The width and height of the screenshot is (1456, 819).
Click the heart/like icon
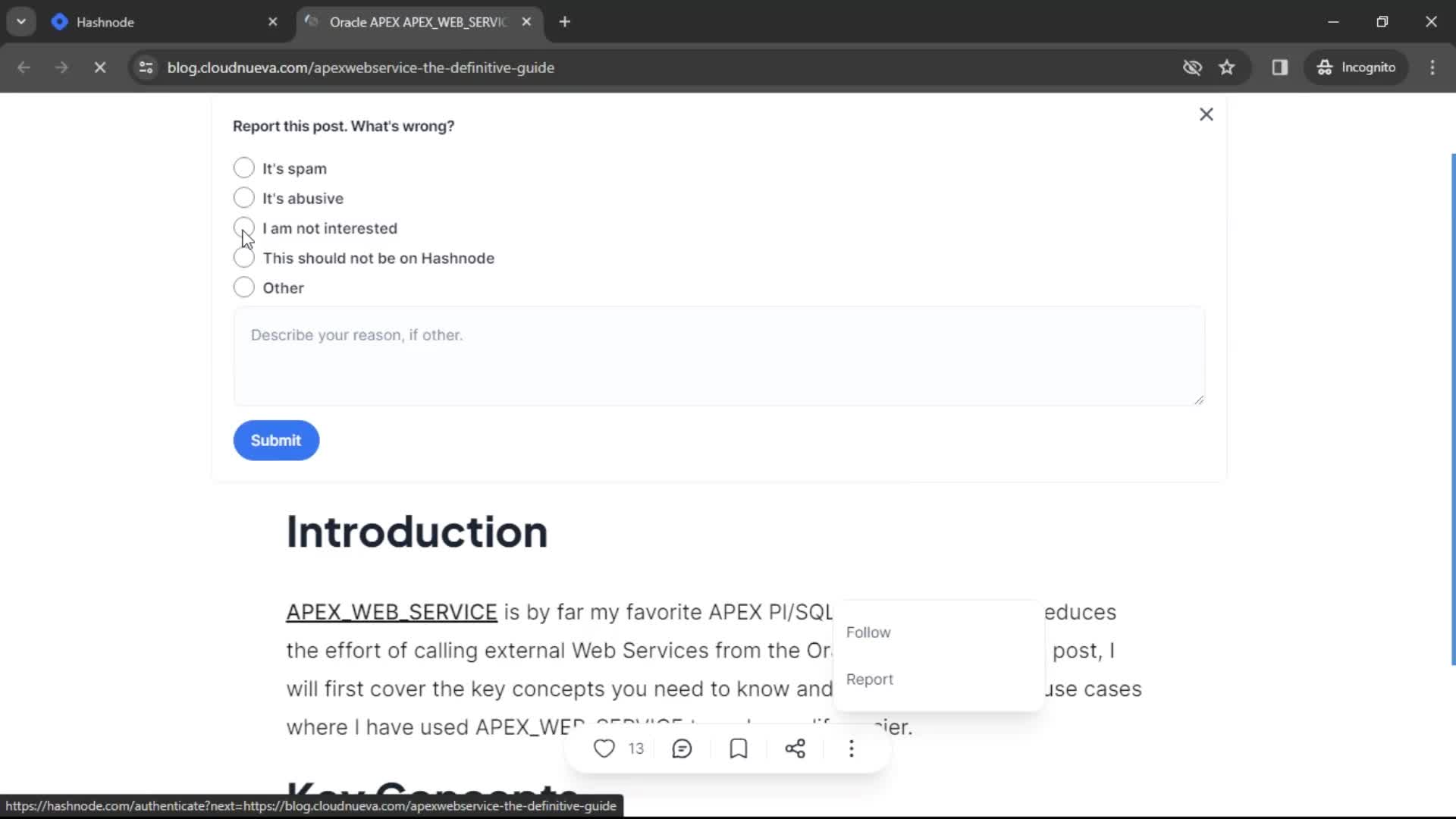click(604, 748)
